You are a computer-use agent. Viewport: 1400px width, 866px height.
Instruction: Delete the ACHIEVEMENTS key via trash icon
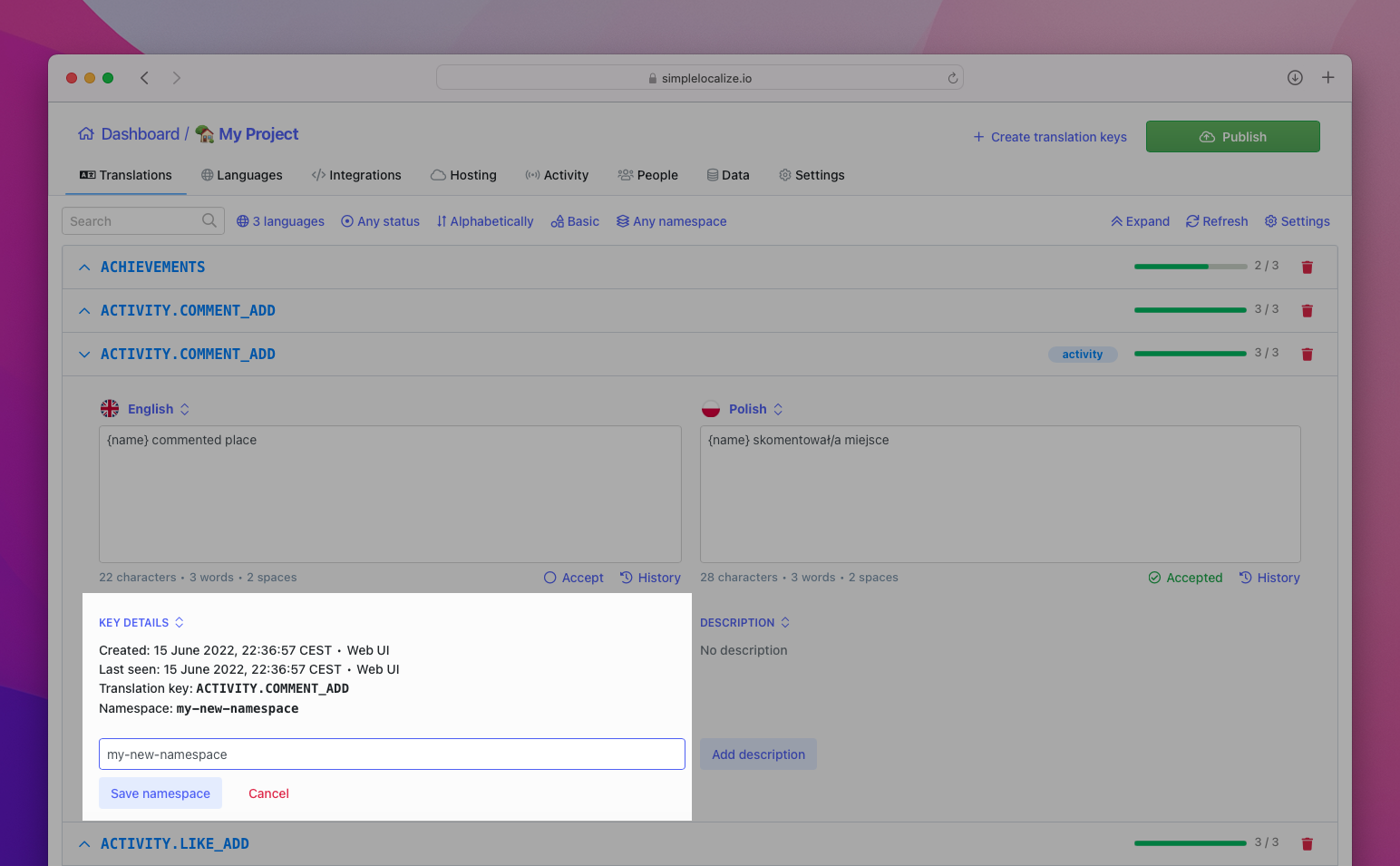click(x=1308, y=267)
